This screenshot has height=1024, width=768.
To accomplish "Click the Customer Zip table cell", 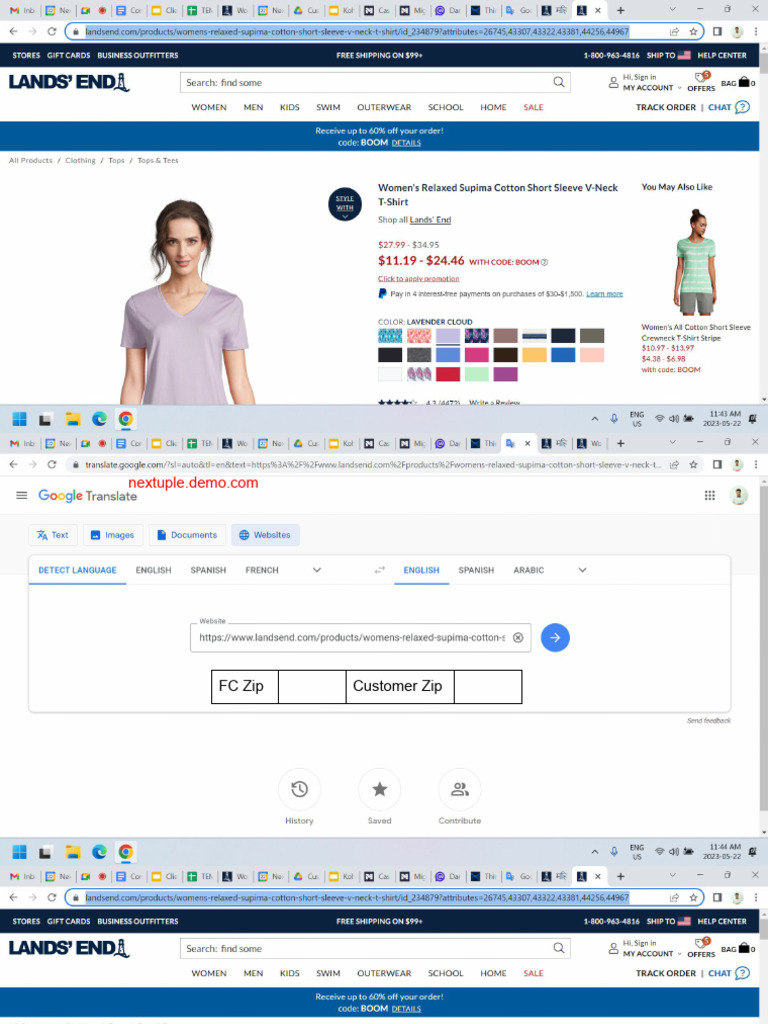I will coord(400,686).
